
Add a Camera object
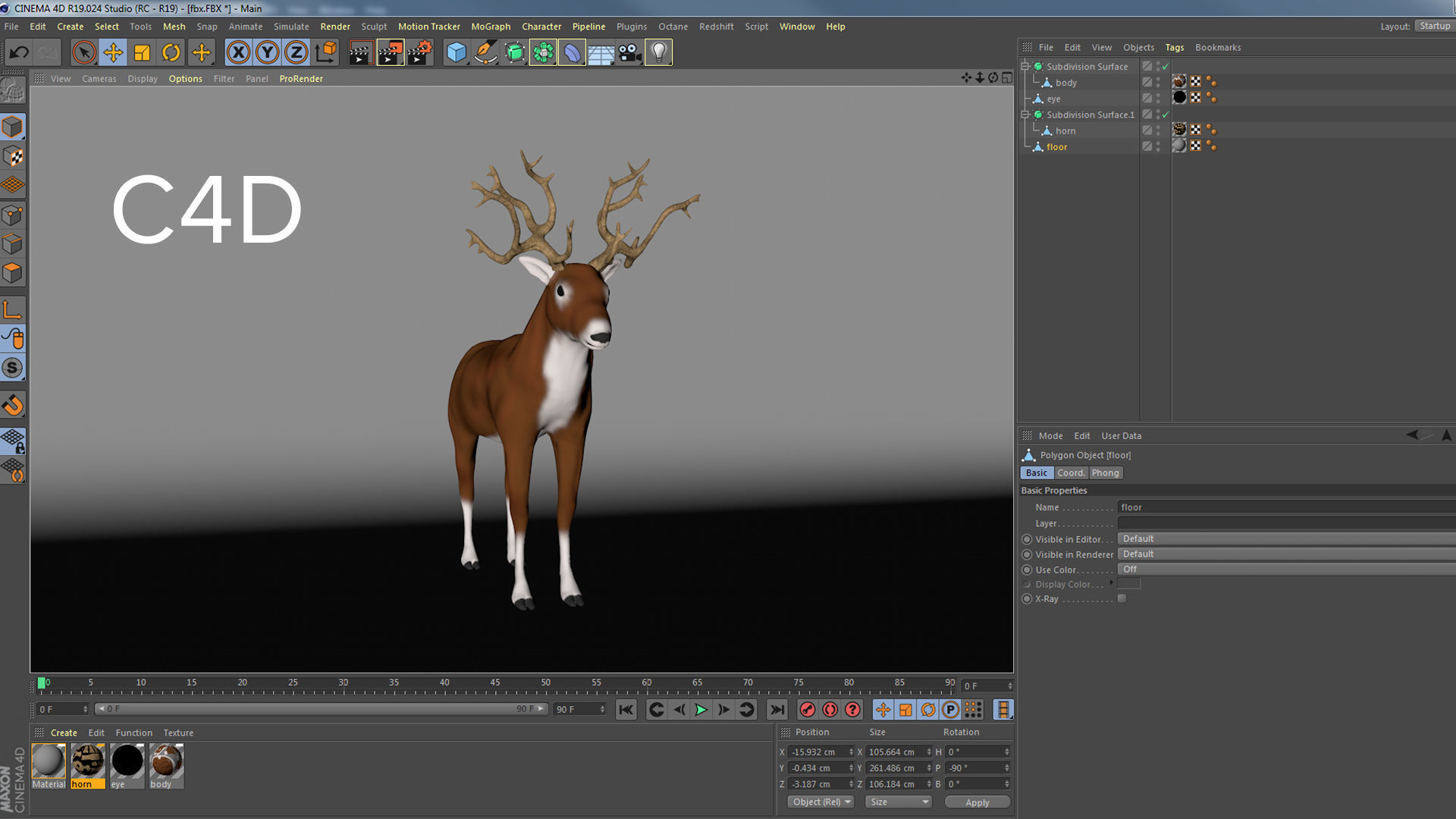[x=629, y=52]
